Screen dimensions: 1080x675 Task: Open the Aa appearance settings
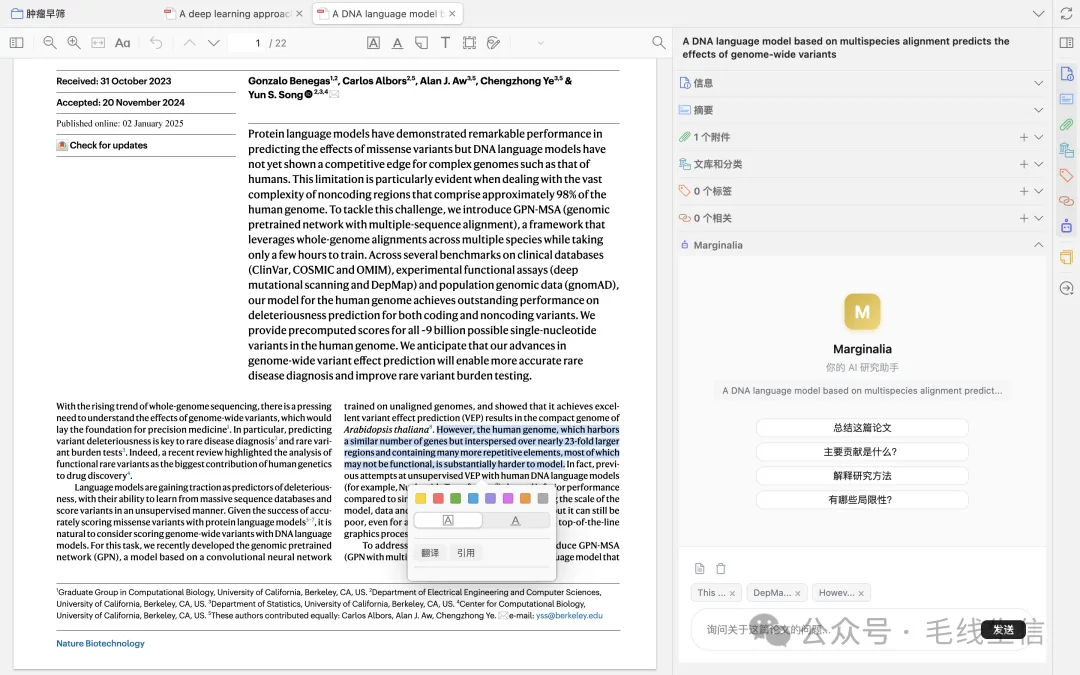click(123, 43)
